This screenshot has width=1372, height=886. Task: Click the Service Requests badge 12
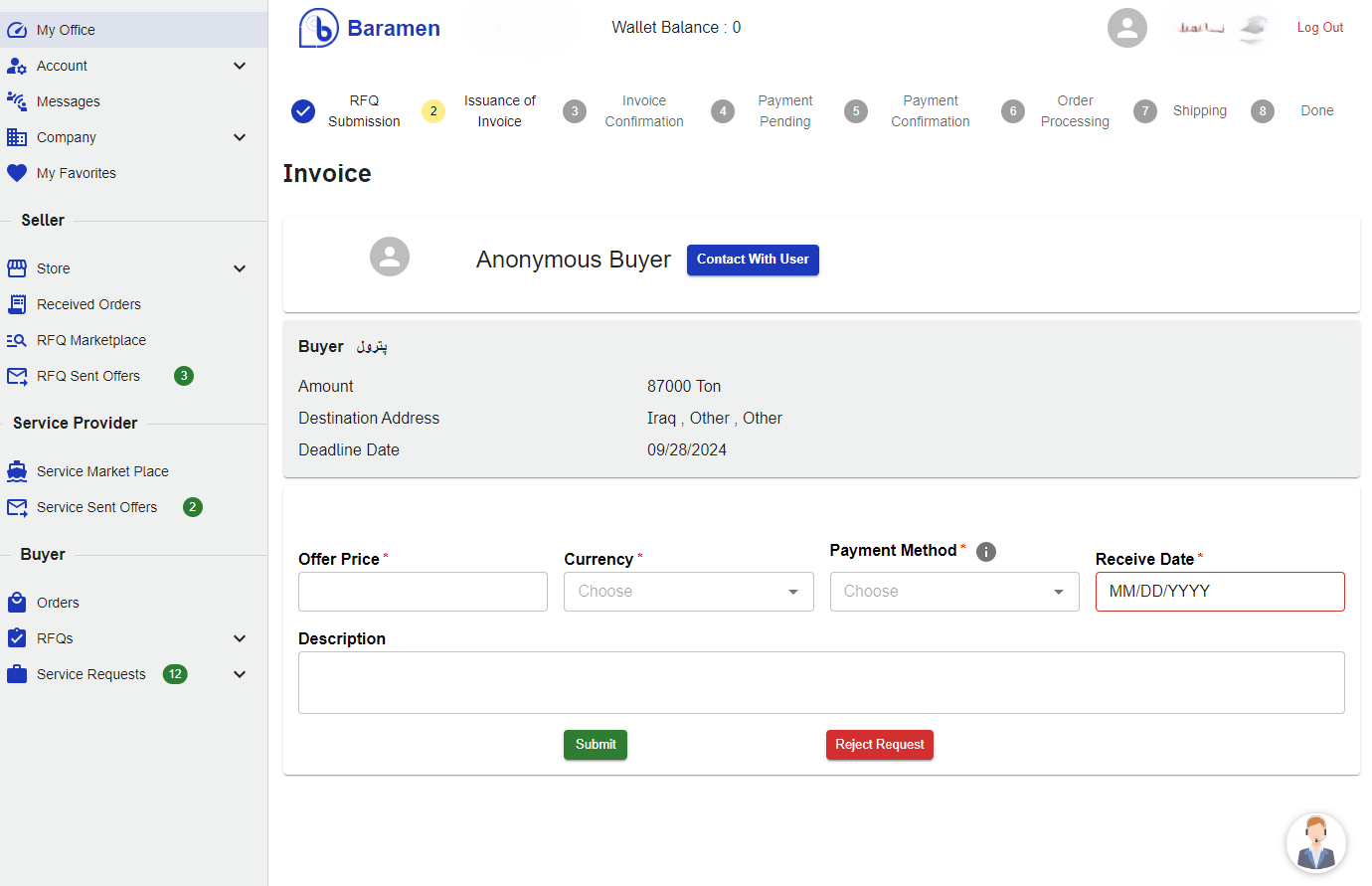pos(175,674)
